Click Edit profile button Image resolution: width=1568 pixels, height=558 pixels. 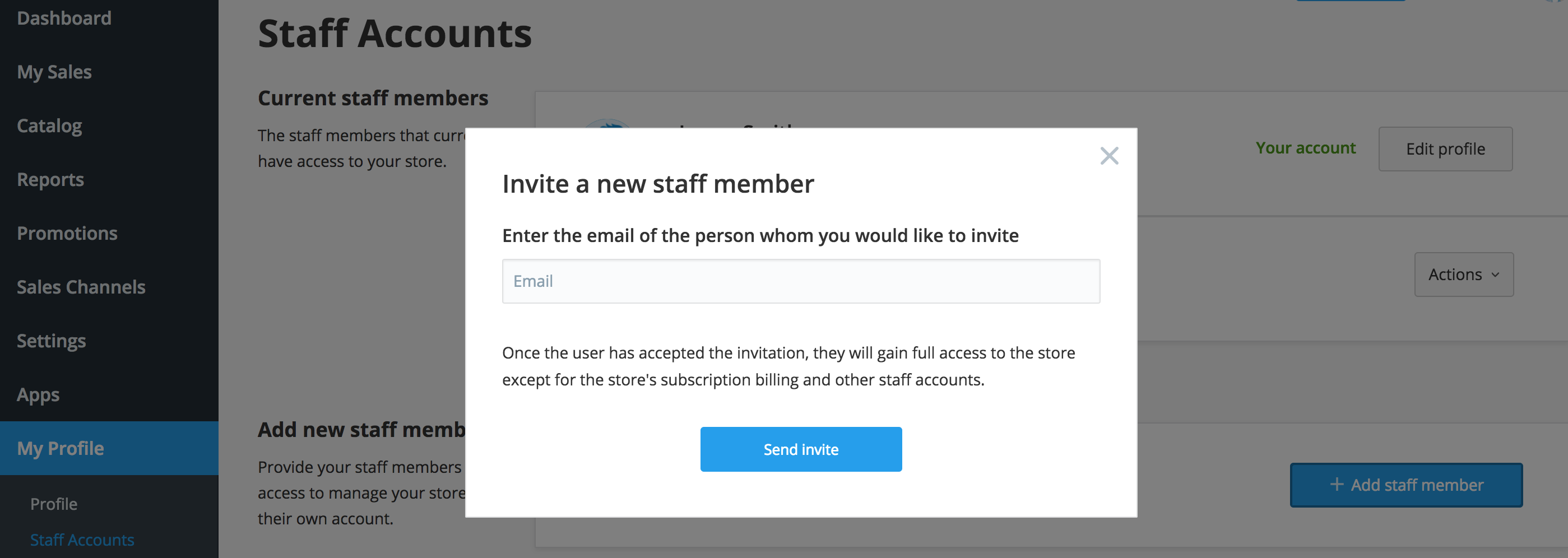pos(1445,149)
